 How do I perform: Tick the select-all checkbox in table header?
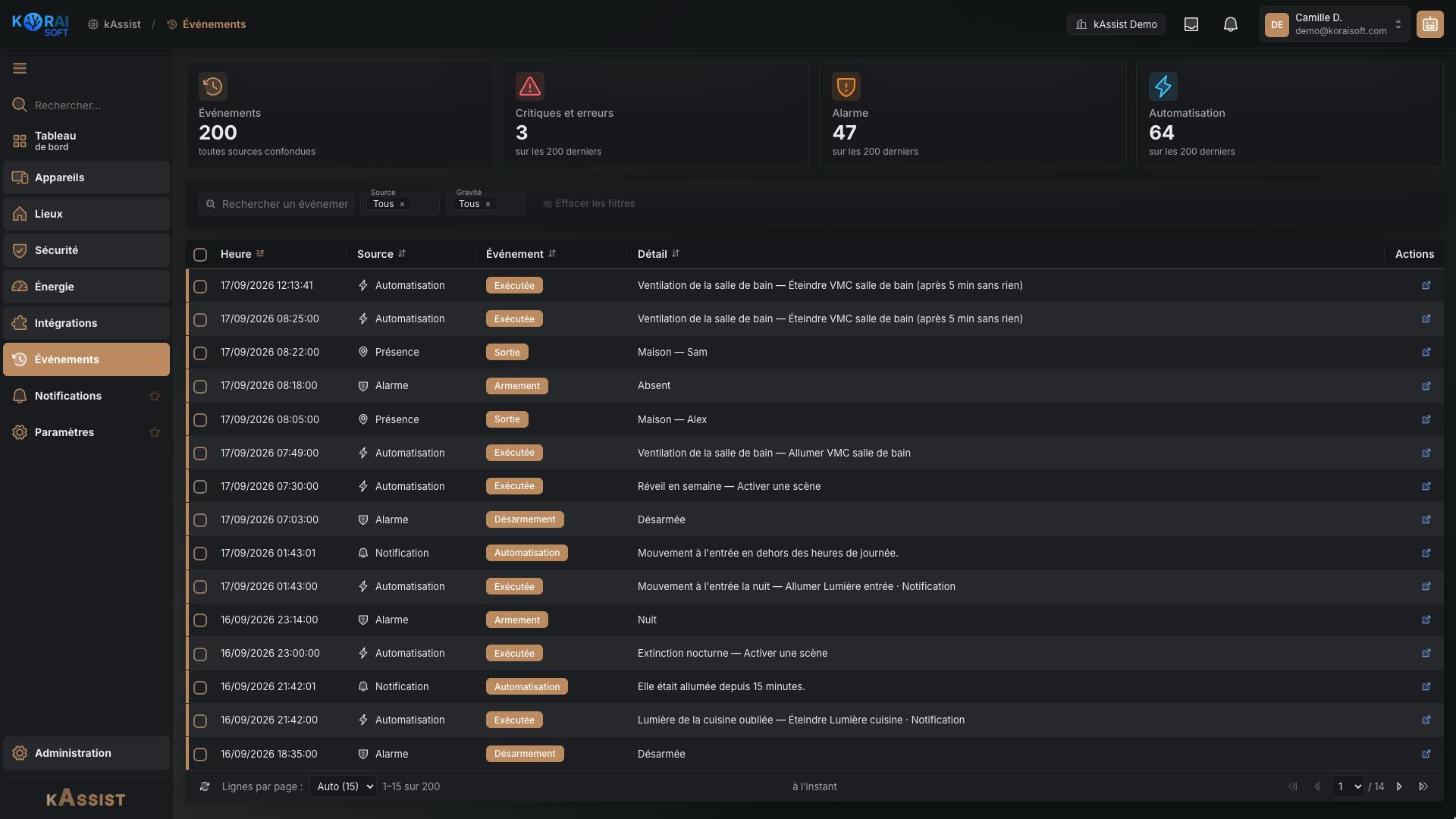coord(200,255)
